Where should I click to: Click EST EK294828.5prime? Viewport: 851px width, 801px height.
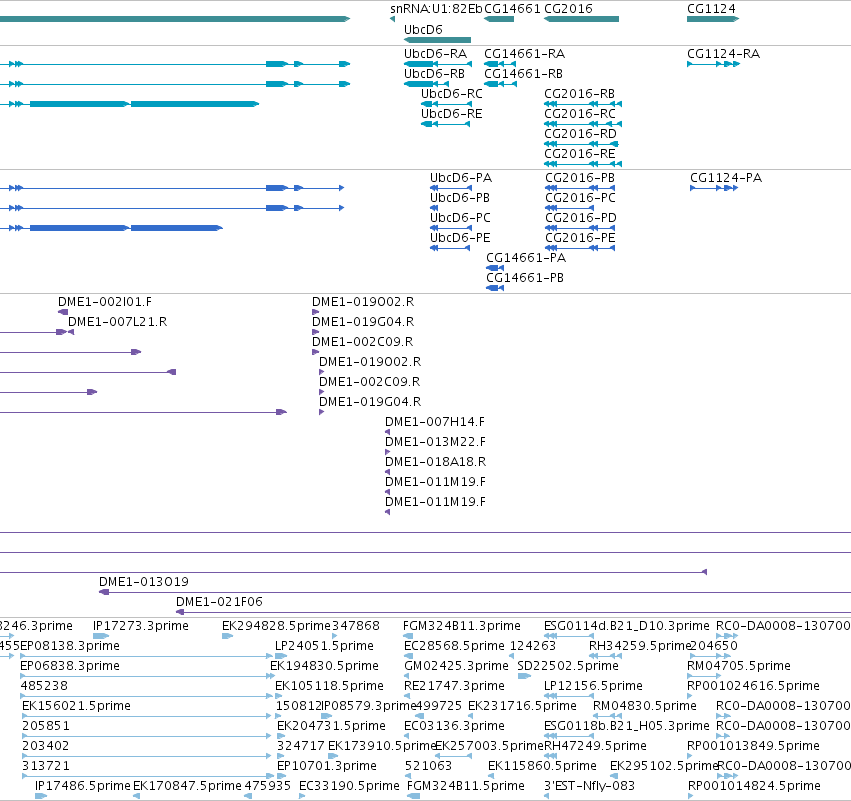276,626
